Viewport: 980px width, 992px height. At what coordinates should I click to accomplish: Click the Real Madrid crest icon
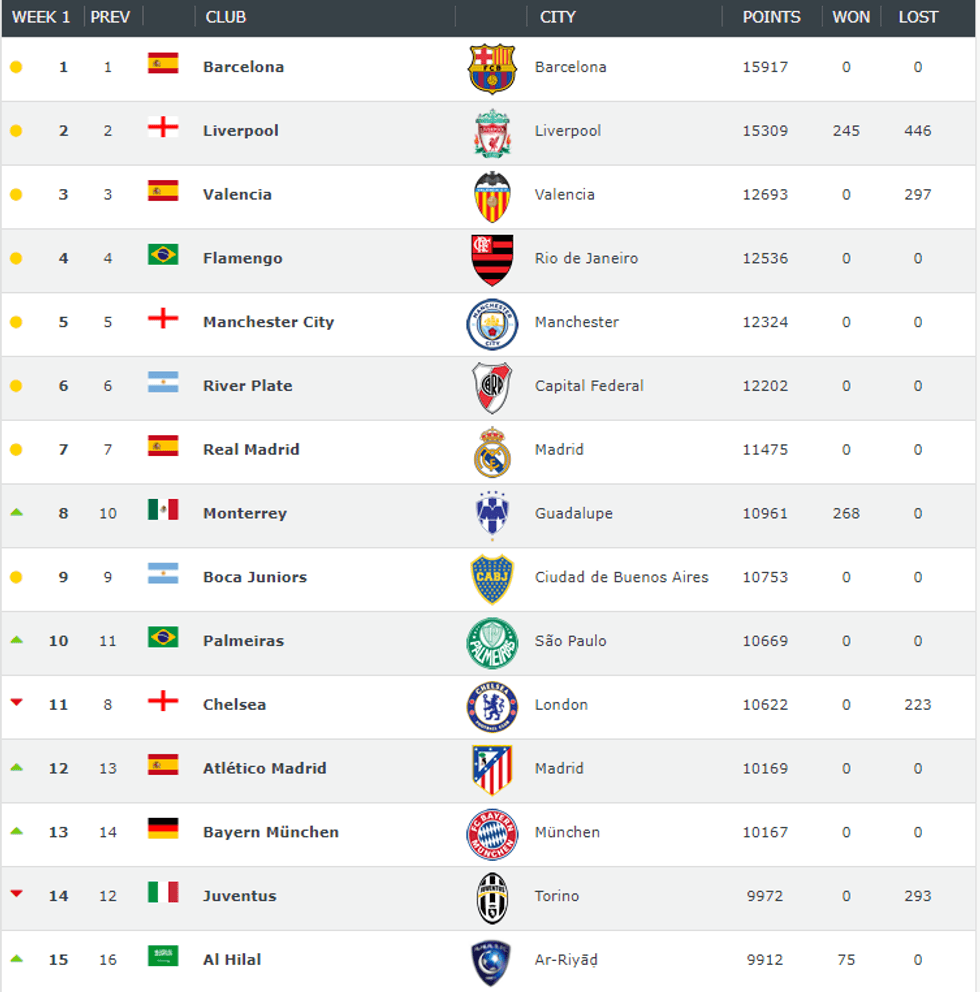tap(492, 451)
